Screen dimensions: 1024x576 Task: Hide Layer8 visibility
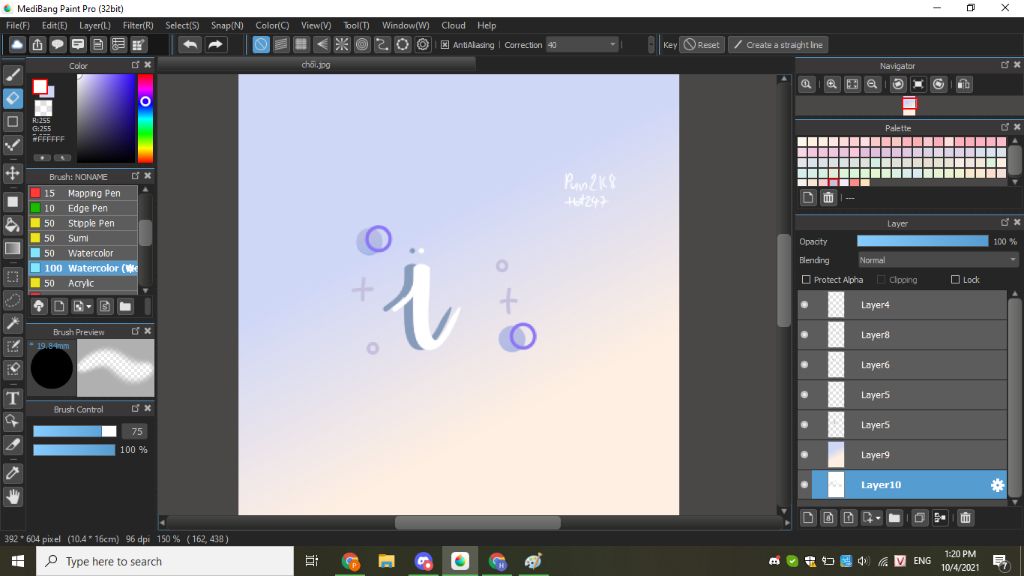coord(805,335)
